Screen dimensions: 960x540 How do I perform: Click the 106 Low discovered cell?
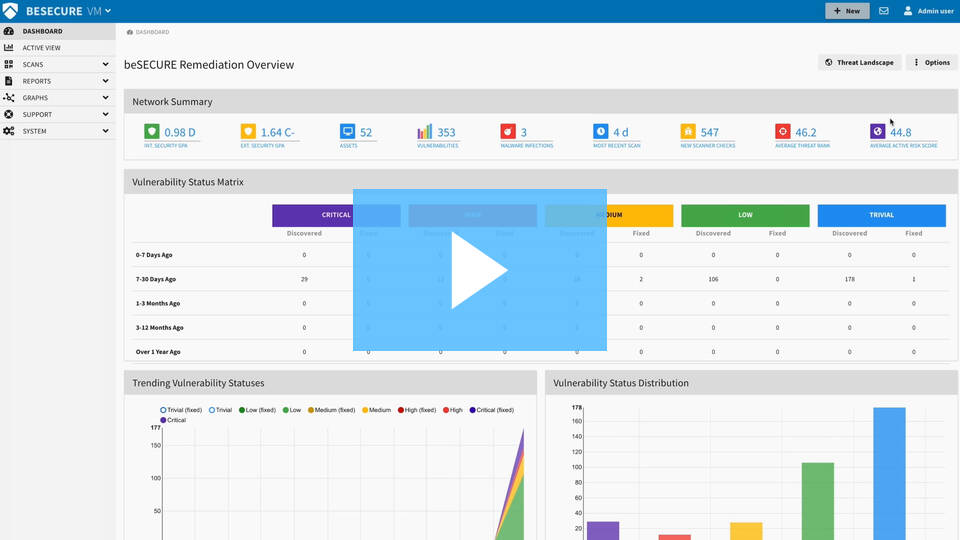coord(713,279)
